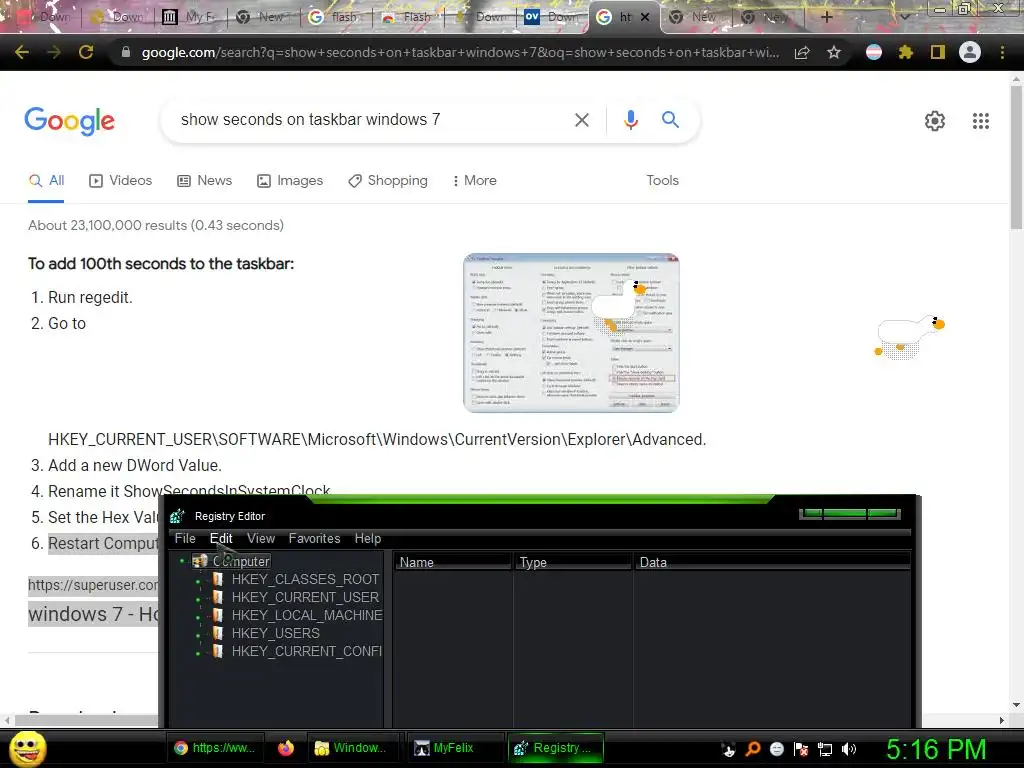This screenshot has width=1024, height=768.
Task: Clear the Google search box
Action: tap(581, 120)
